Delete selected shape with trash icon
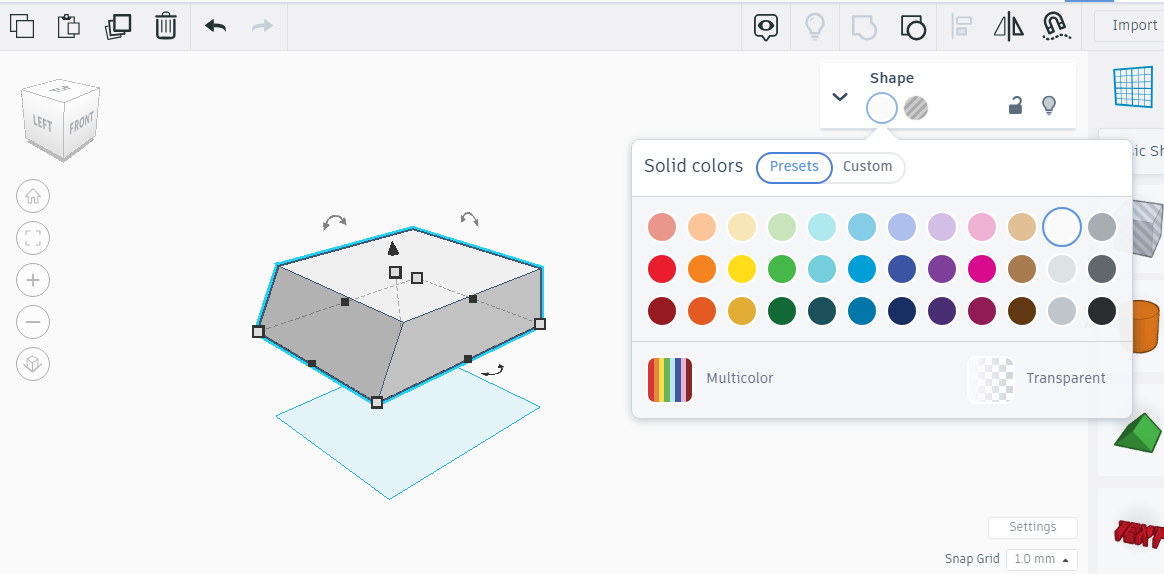1164x574 pixels. click(x=166, y=26)
